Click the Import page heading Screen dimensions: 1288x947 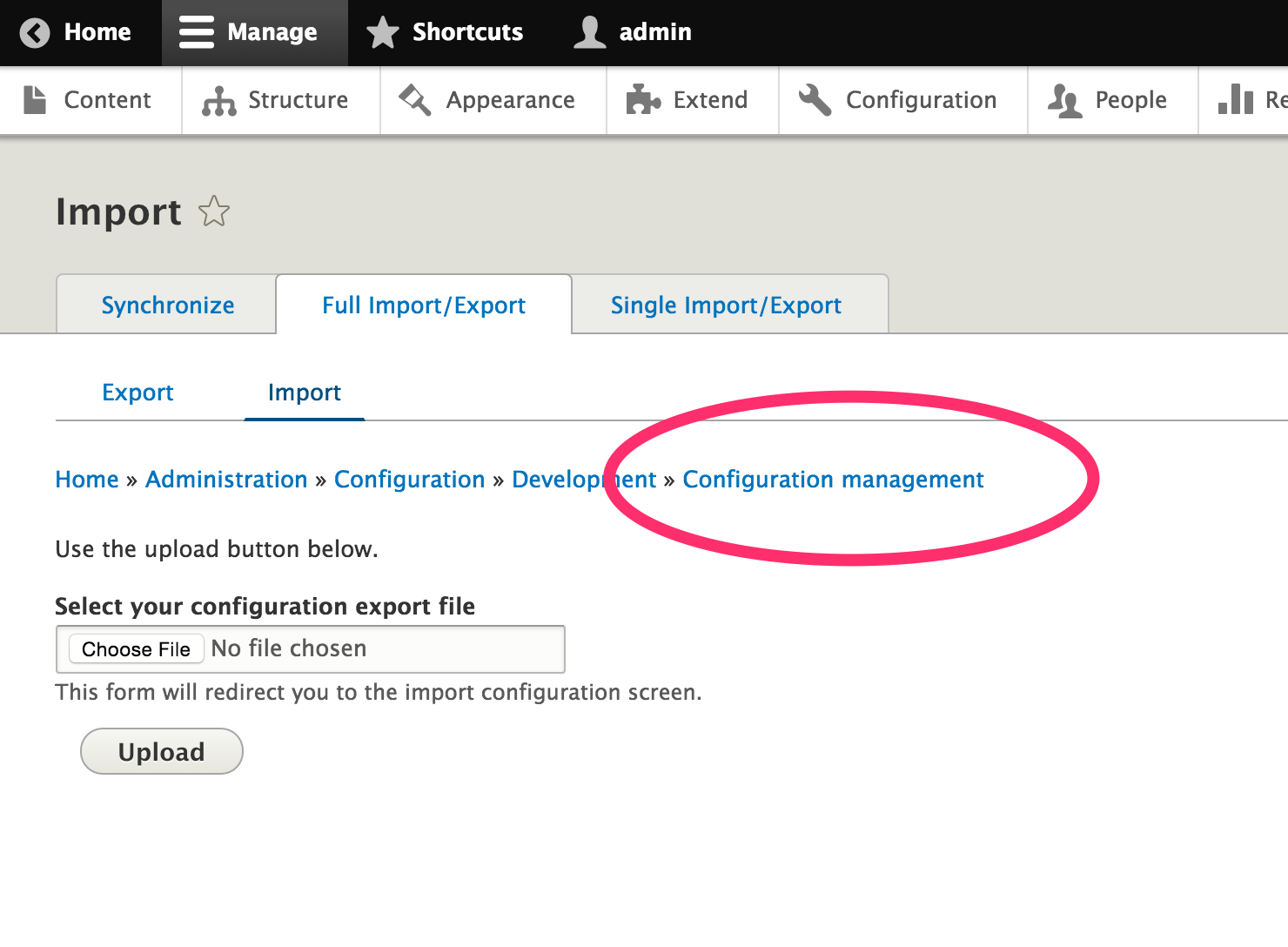[x=118, y=212]
